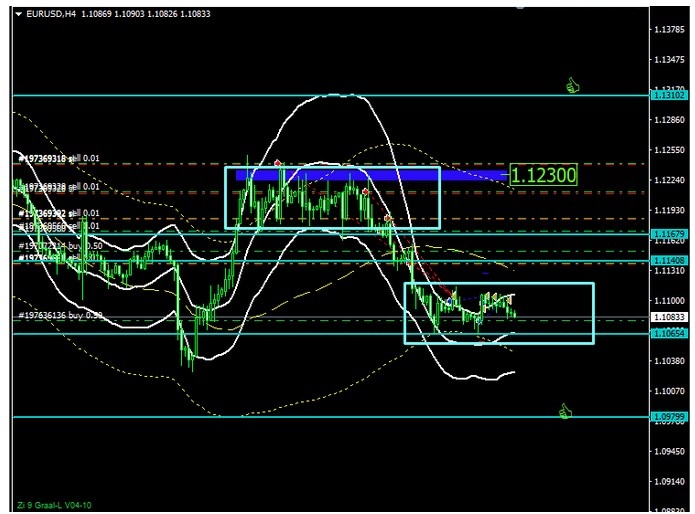This screenshot has height=514, width=695.
Task: Click the green 1.12300 price label
Action: [543, 175]
